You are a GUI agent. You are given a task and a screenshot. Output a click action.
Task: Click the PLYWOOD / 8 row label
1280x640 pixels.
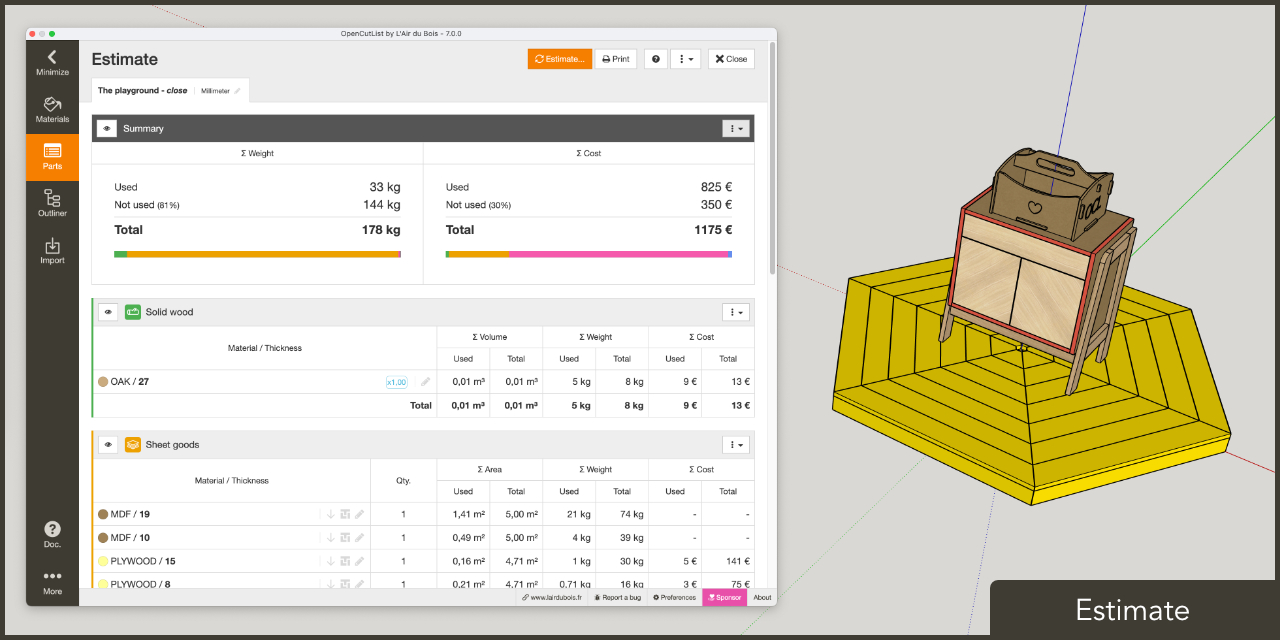tap(140, 584)
